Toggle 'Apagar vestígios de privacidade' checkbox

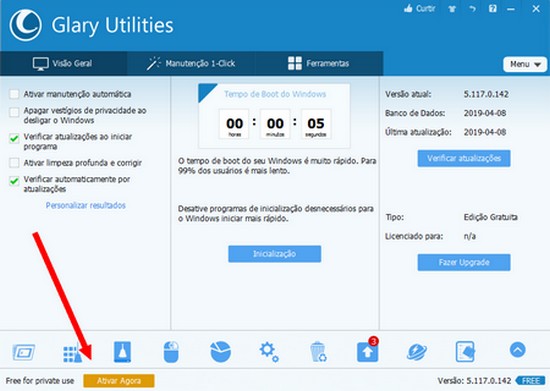[x=14, y=112]
